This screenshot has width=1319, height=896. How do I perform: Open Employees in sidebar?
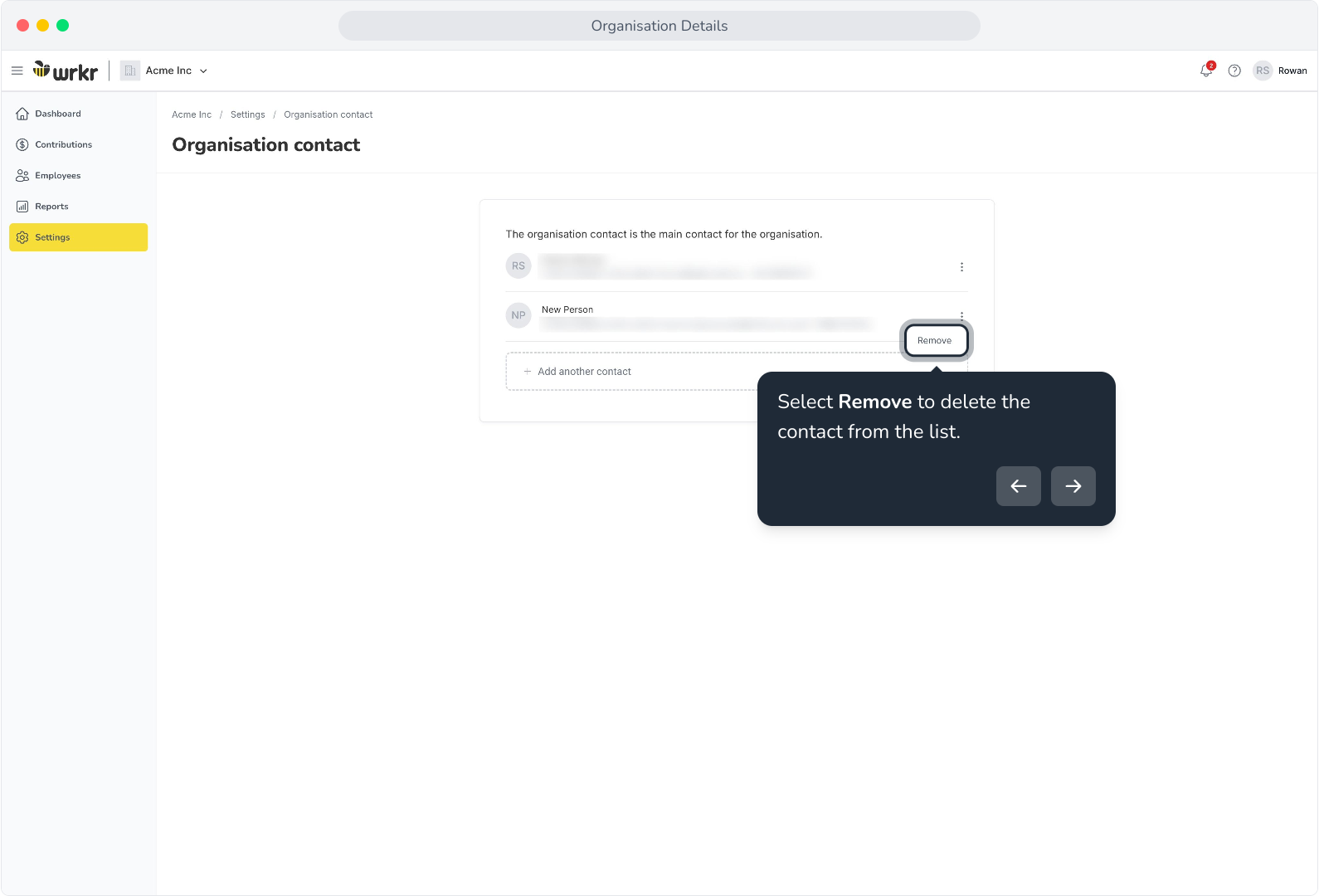tap(78, 175)
